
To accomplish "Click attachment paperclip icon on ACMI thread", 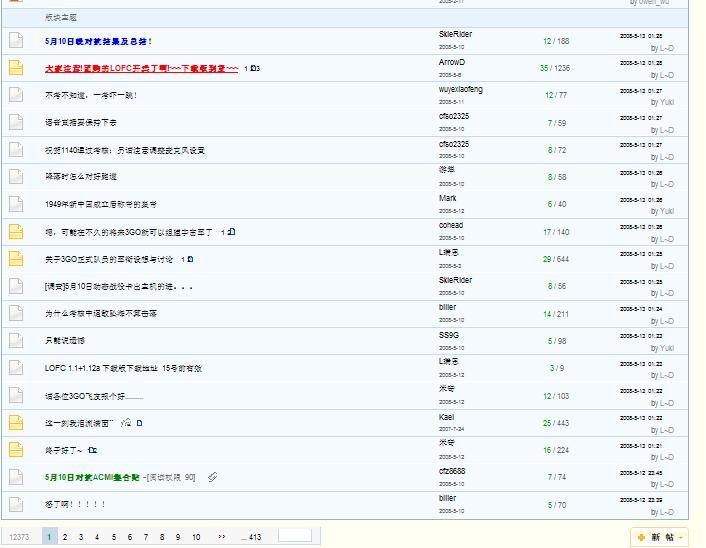I will [213, 477].
